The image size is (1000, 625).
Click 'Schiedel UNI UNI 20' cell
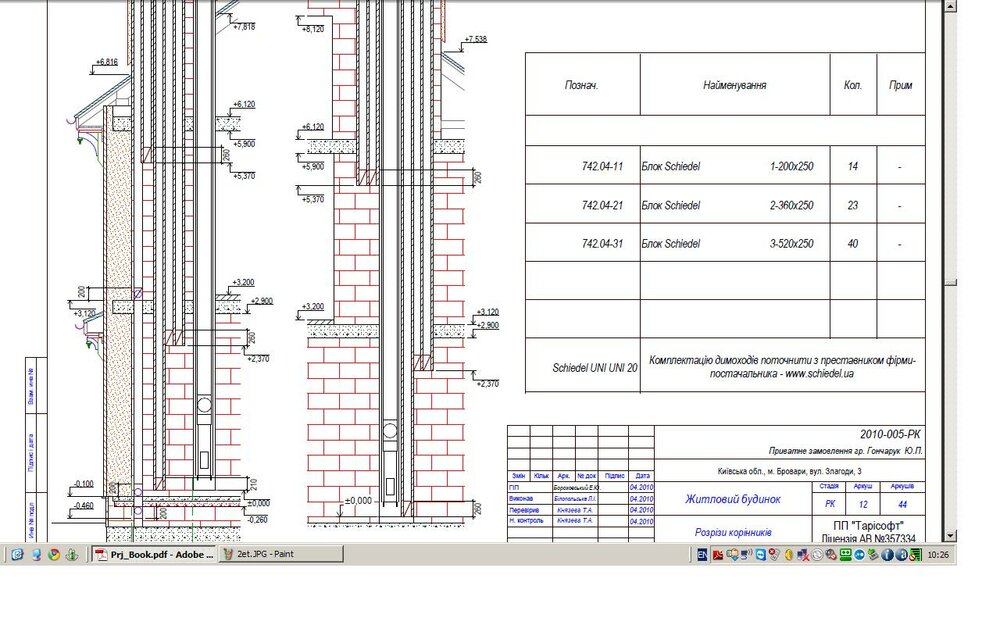point(594,368)
